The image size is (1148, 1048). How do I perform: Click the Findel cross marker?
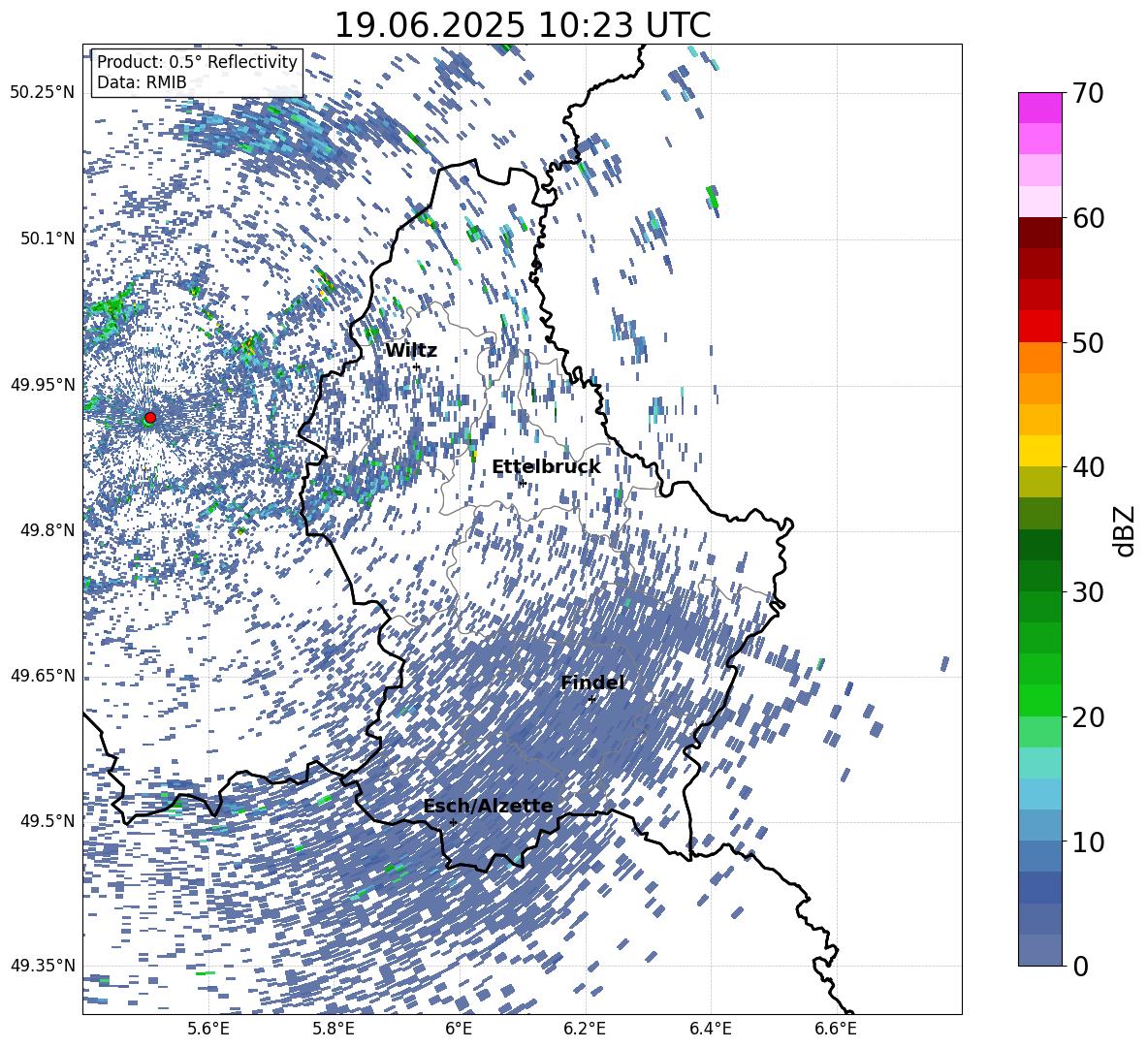[591, 700]
